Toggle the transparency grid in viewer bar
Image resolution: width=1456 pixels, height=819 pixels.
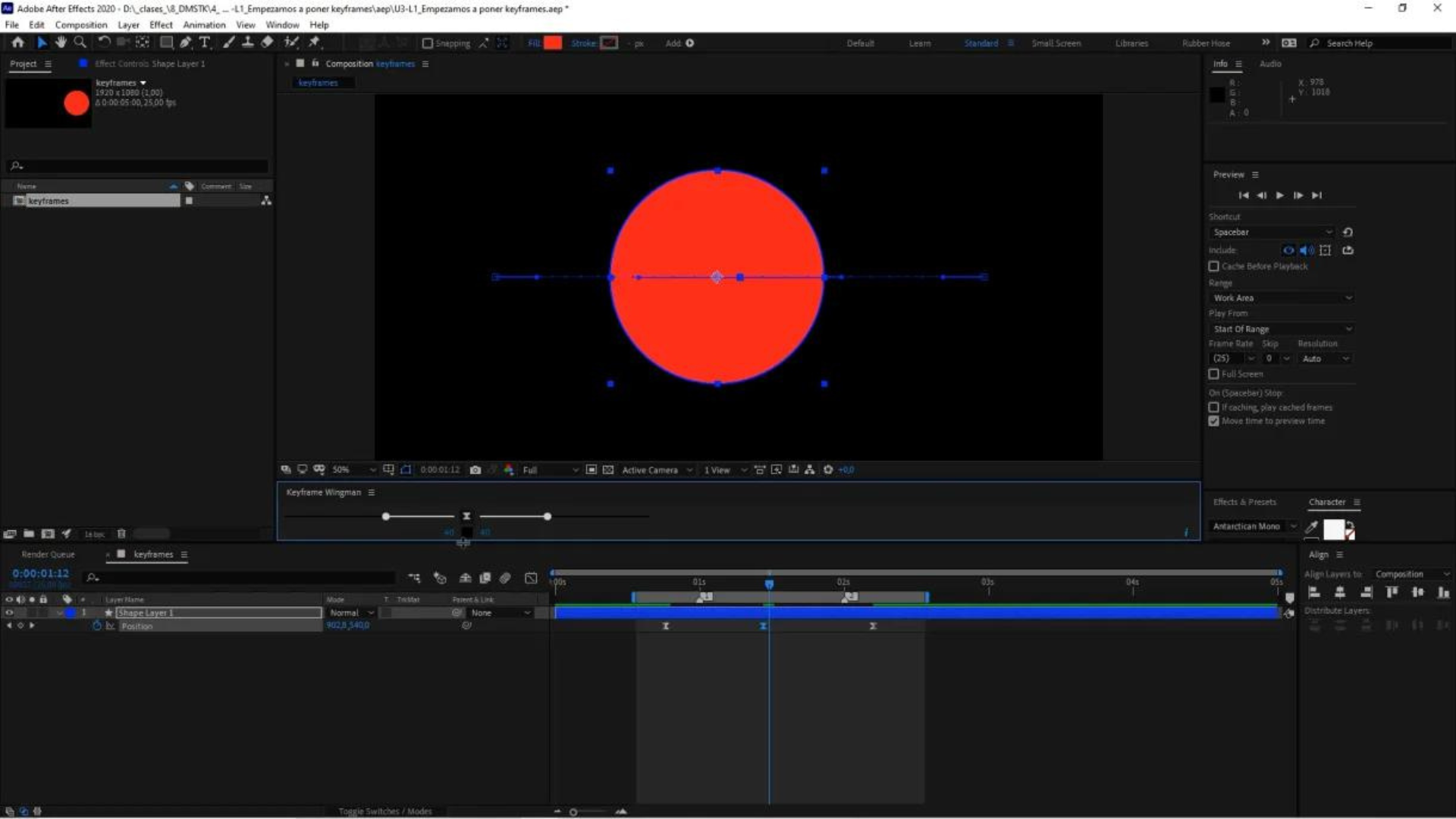click(608, 470)
